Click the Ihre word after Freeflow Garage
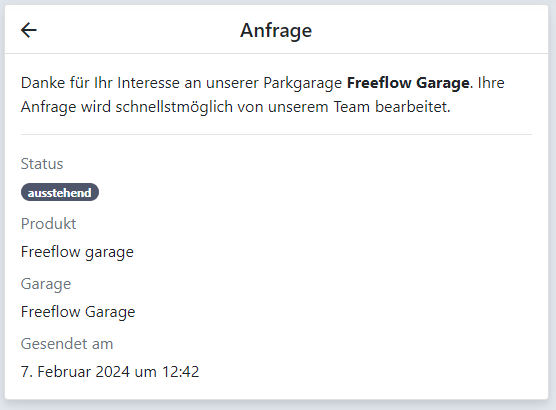The height and width of the screenshot is (410, 556). click(x=491, y=83)
